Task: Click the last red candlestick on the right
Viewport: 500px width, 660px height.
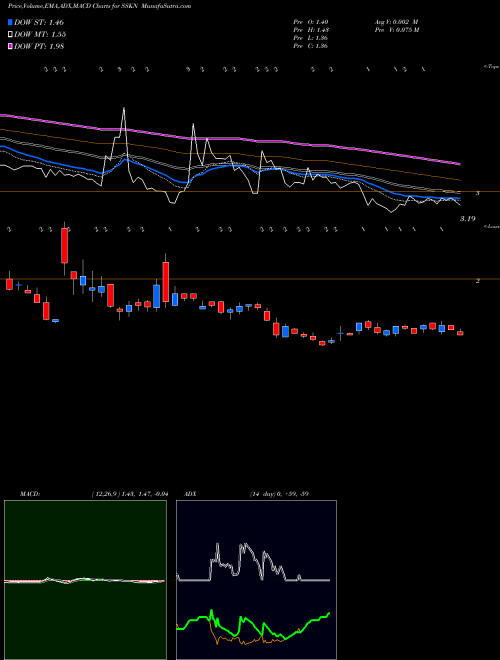Action: click(460, 333)
